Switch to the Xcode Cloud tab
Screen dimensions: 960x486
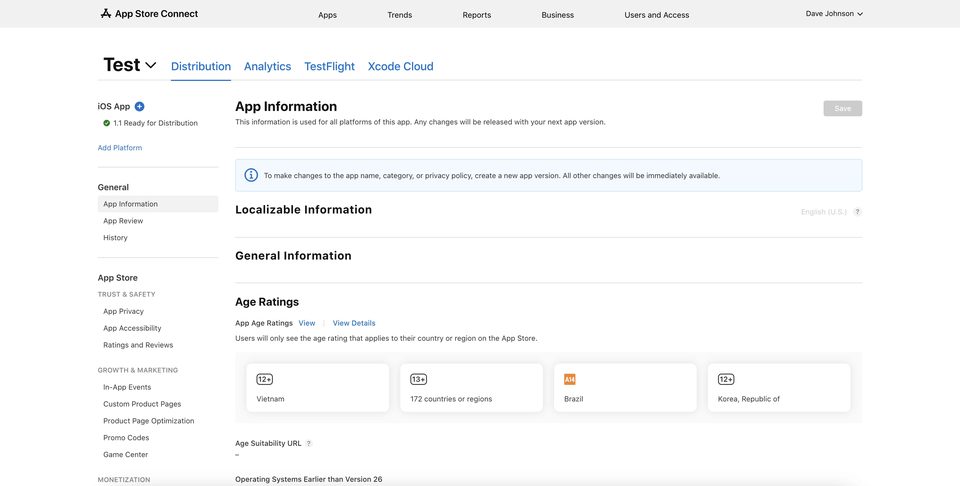click(x=400, y=66)
